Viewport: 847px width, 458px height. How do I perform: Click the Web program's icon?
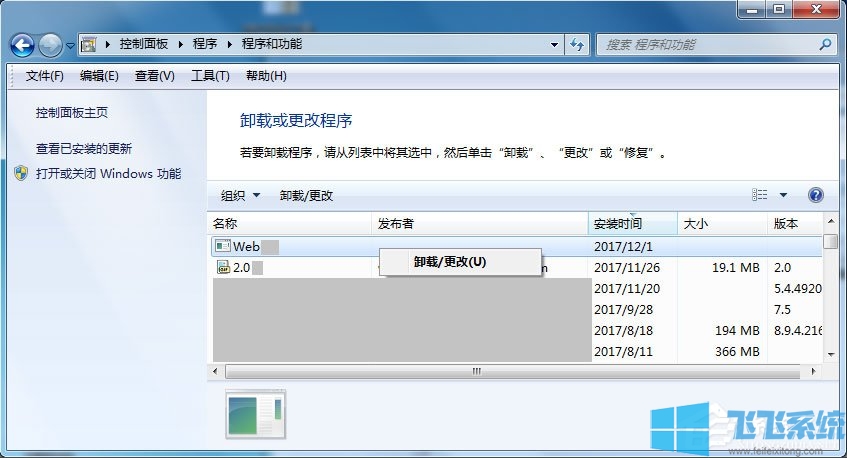[222, 246]
